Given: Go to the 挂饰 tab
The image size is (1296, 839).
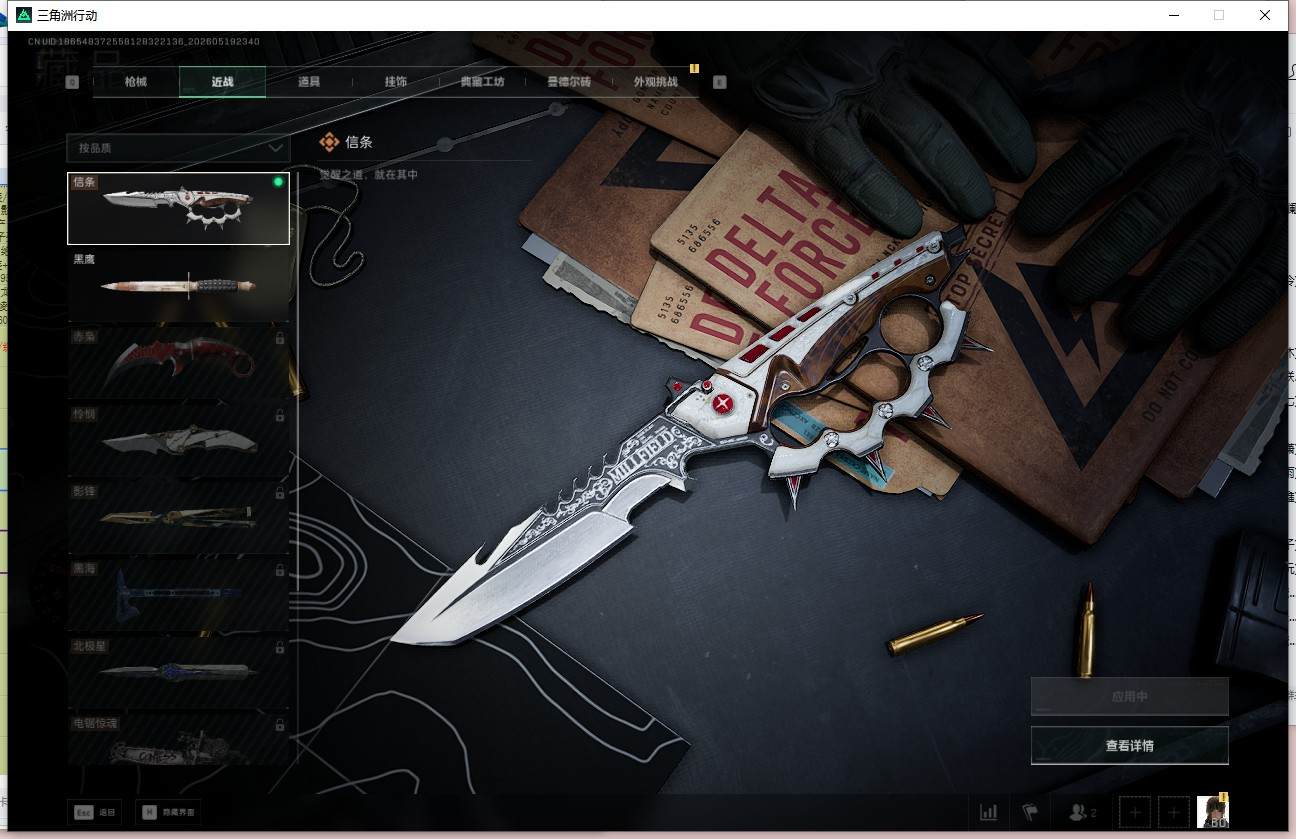Looking at the screenshot, I should (x=396, y=82).
